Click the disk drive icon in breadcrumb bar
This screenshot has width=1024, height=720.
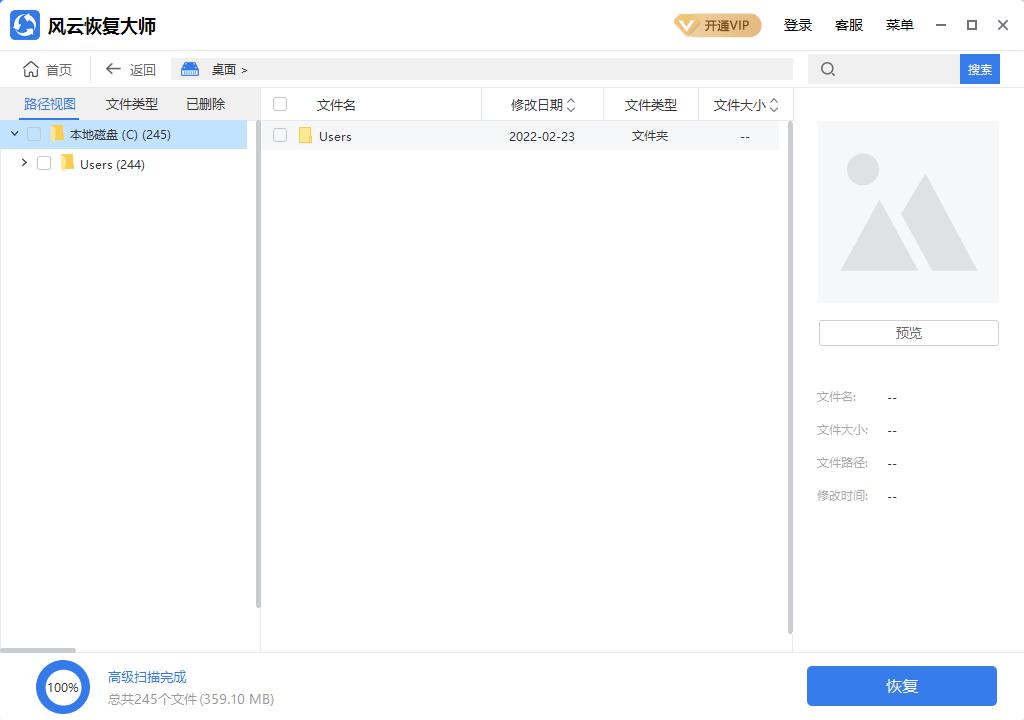[189, 69]
